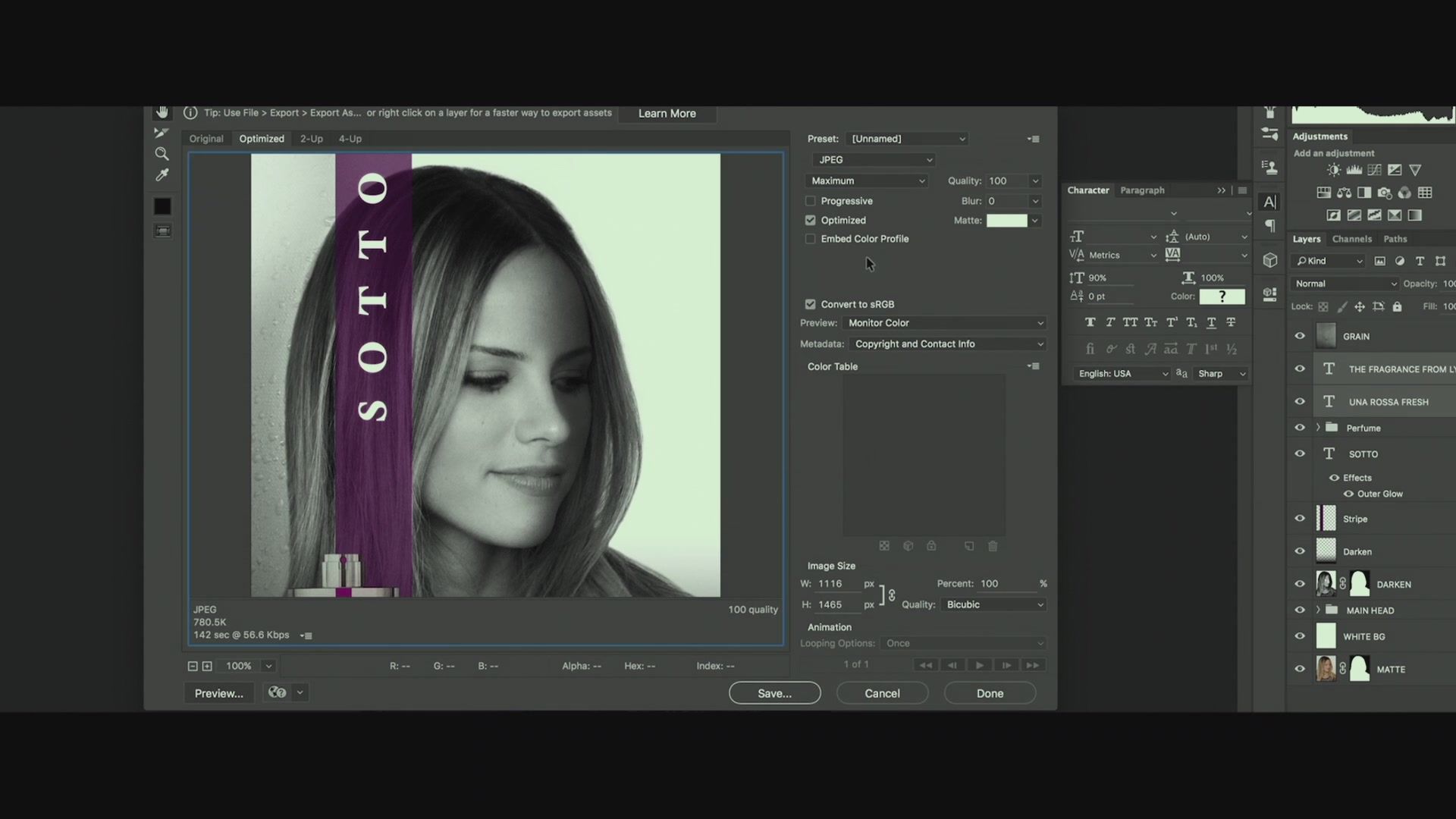The image size is (1456, 819).
Task: Select the Hand tool in Save for Web
Action: coord(162,112)
